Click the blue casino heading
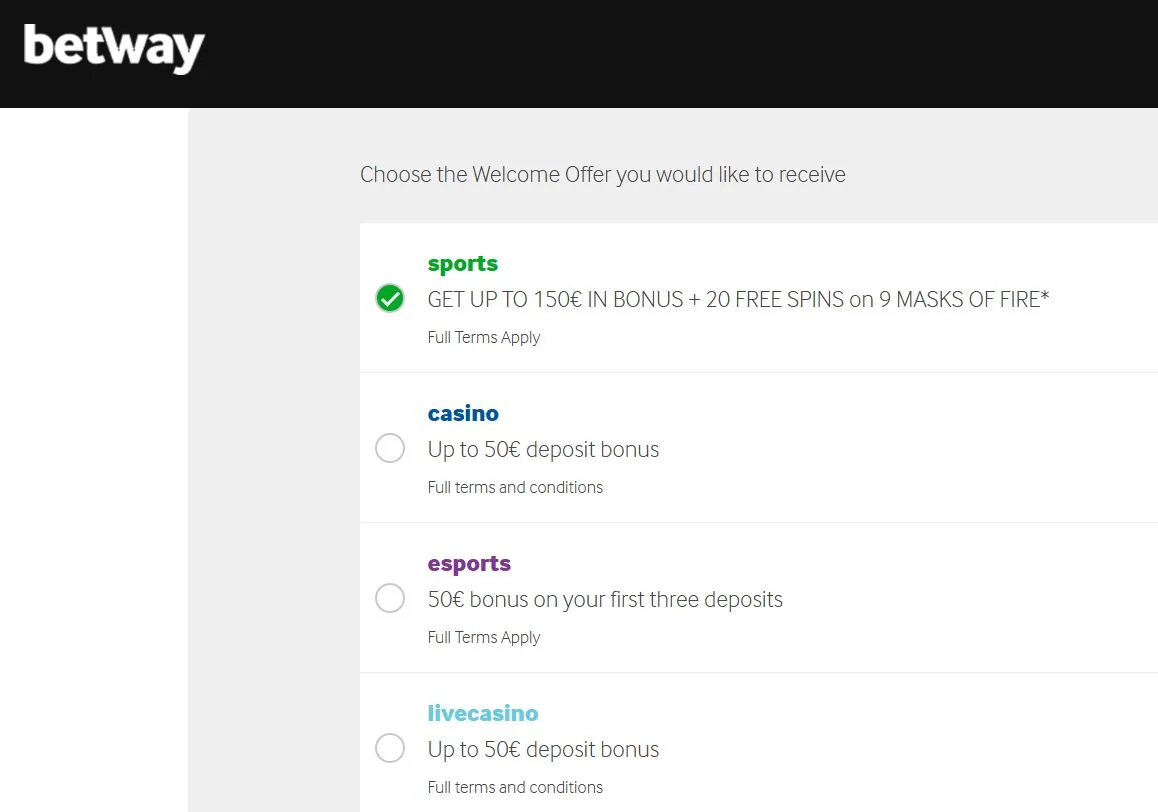1158x812 pixels. click(463, 414)
